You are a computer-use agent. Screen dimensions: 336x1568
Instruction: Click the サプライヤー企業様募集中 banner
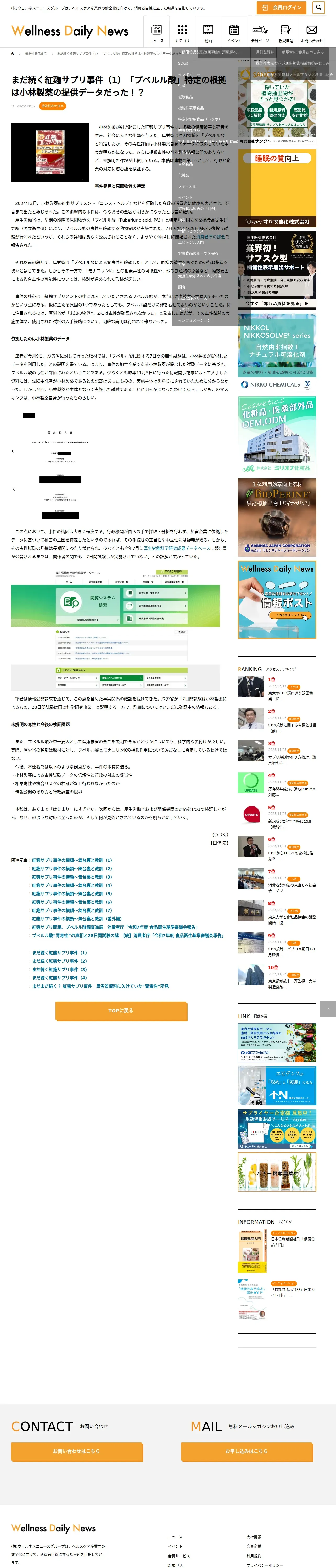click(277, 1129)
